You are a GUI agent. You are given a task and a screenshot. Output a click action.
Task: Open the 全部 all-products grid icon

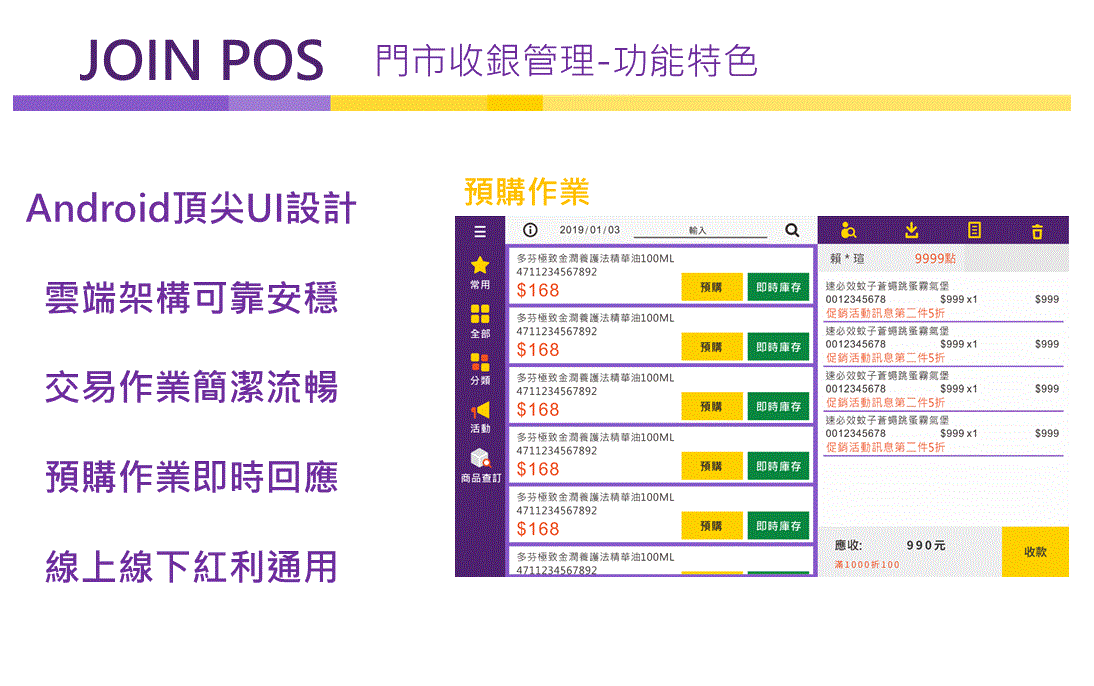coord(480,316)
